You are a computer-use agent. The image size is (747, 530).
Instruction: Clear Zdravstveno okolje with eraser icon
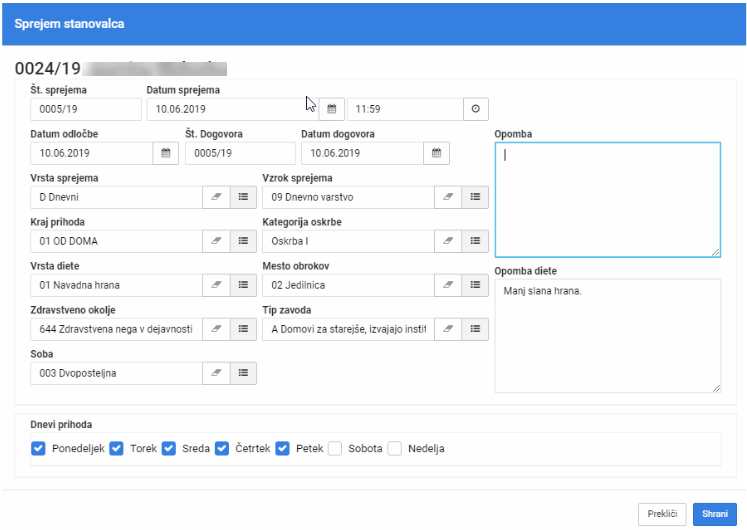click(216, 329)
